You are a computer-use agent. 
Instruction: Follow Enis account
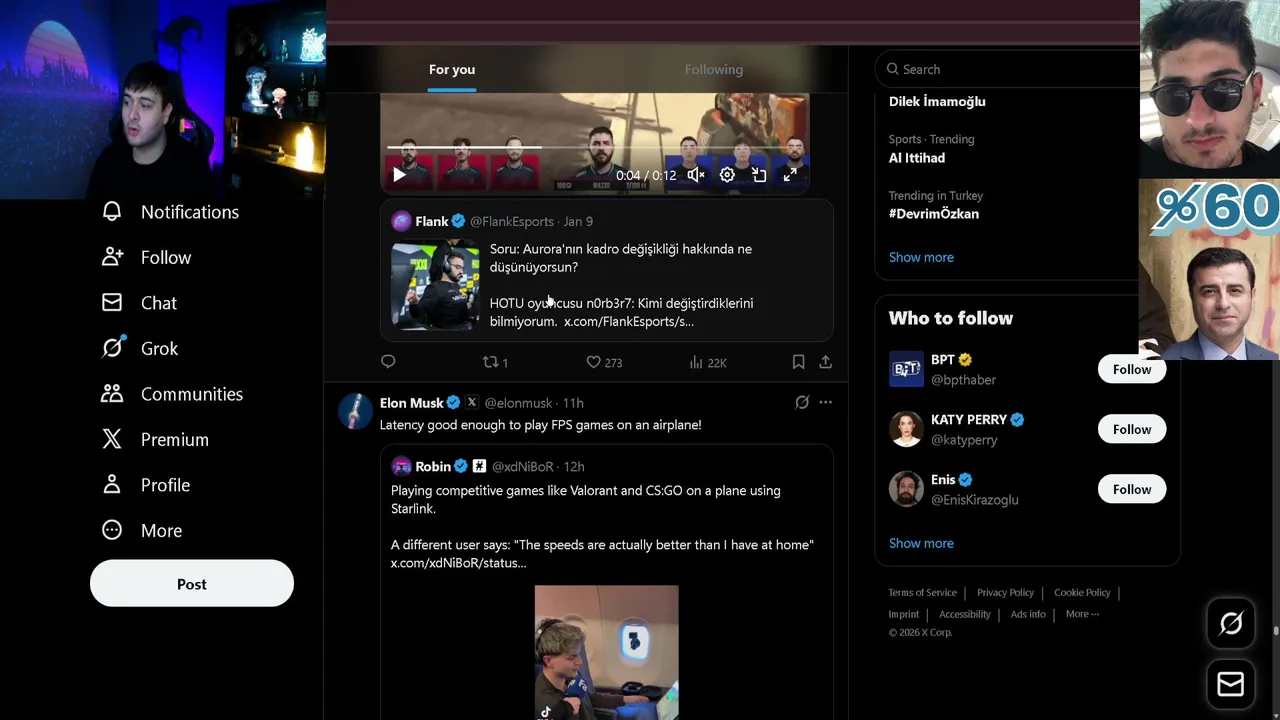[x=1132, y=489]
